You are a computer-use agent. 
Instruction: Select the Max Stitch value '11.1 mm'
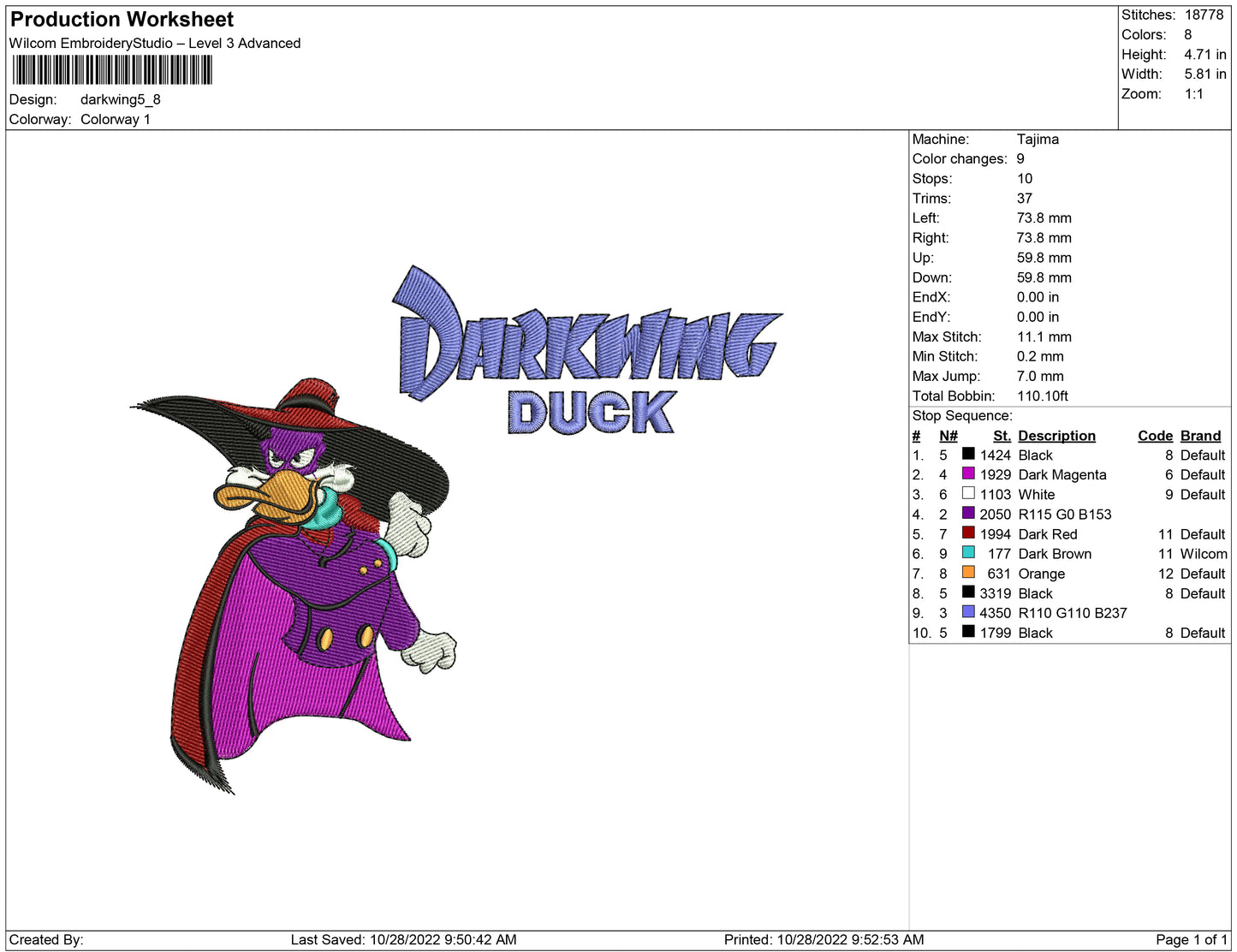(x=1044, y=336)
